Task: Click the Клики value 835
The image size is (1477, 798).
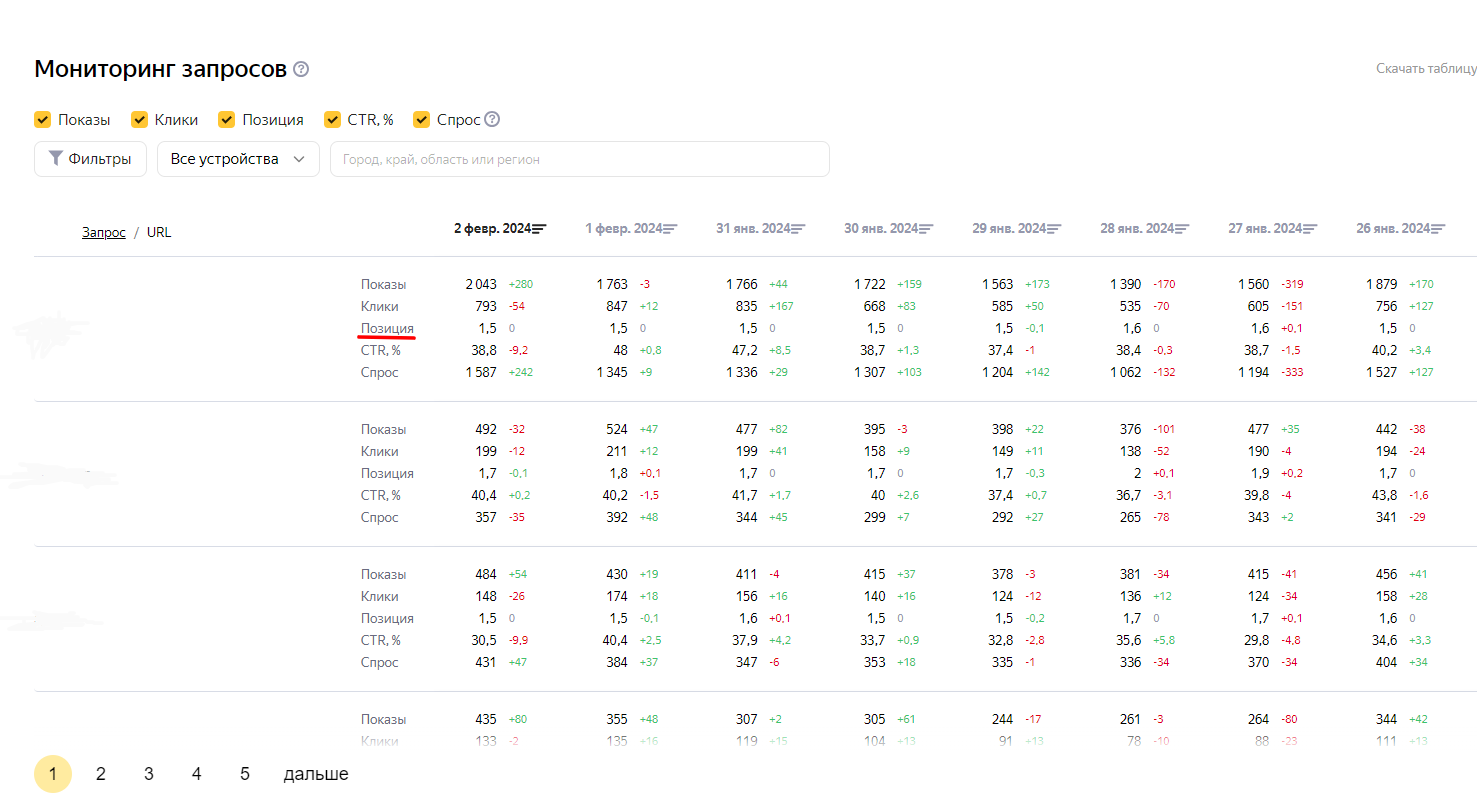Action: click(x=746, y=307)
